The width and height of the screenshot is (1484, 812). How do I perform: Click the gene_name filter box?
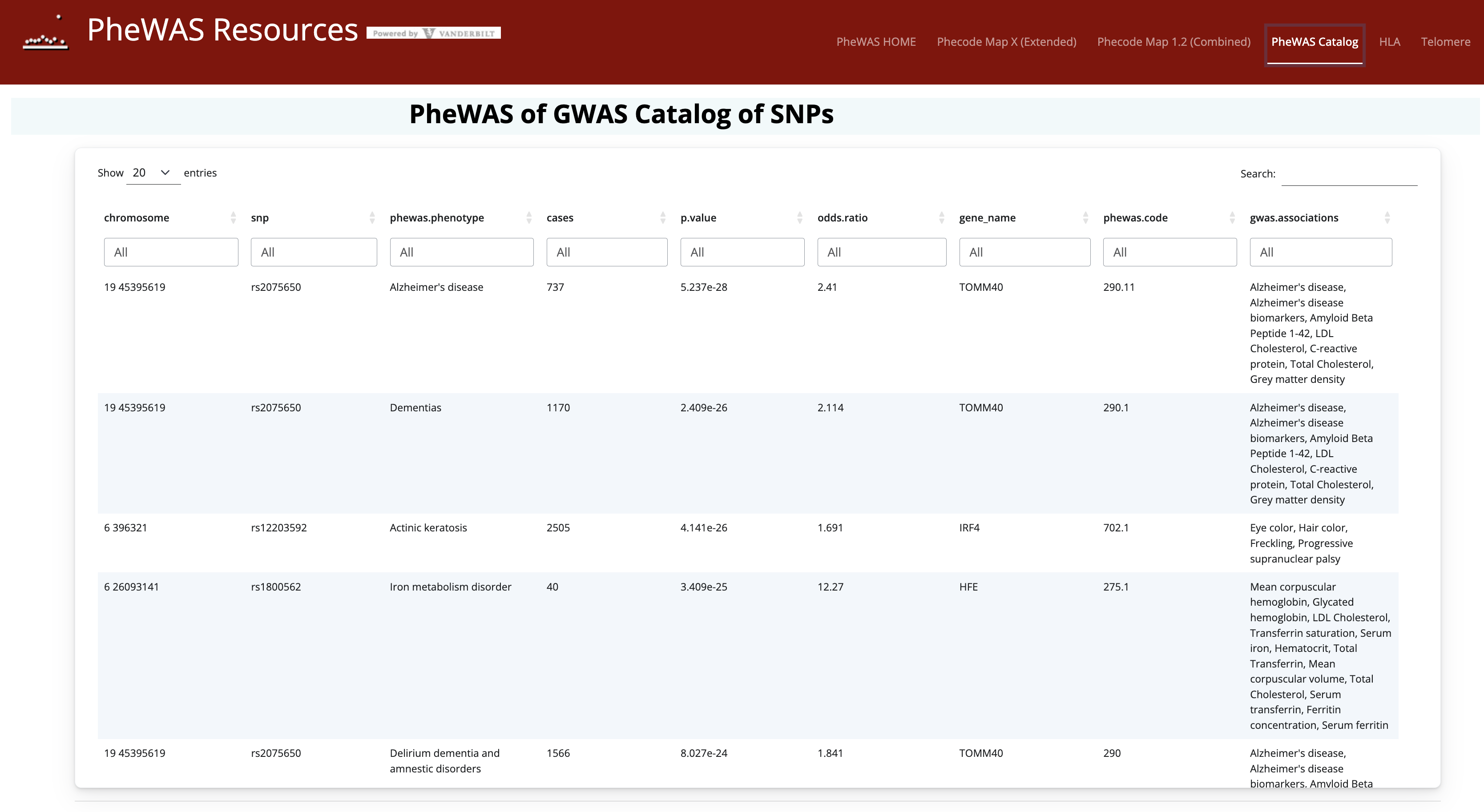pos(1024,252)
